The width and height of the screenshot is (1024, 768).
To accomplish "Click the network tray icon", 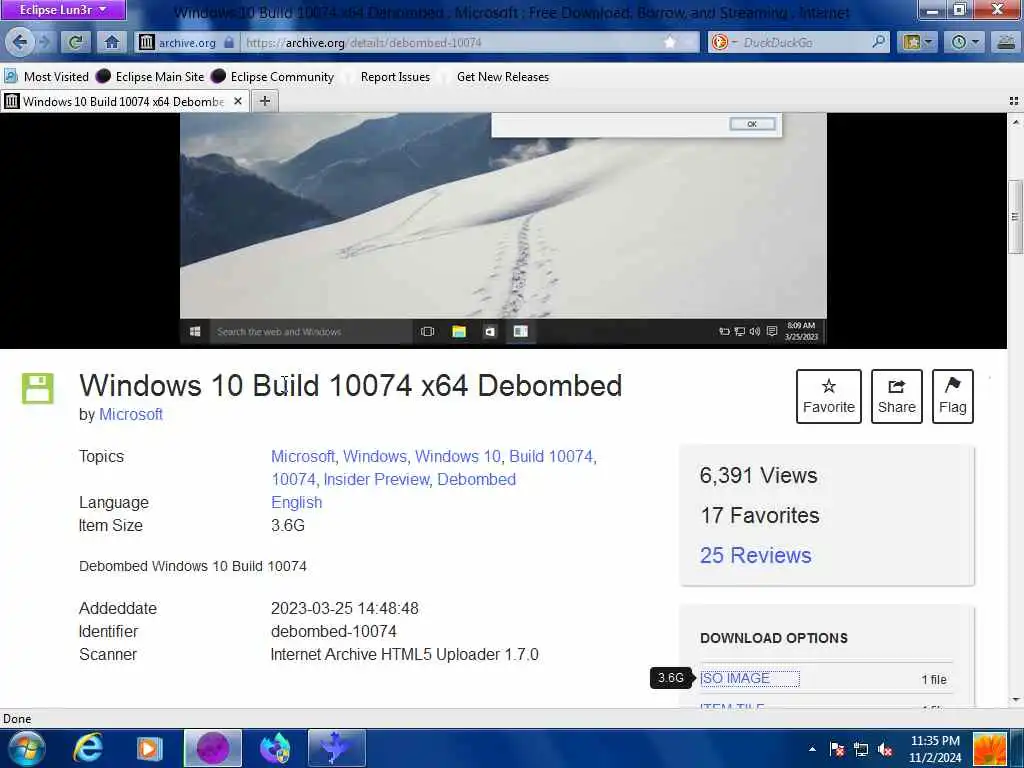I will (861, 749).
